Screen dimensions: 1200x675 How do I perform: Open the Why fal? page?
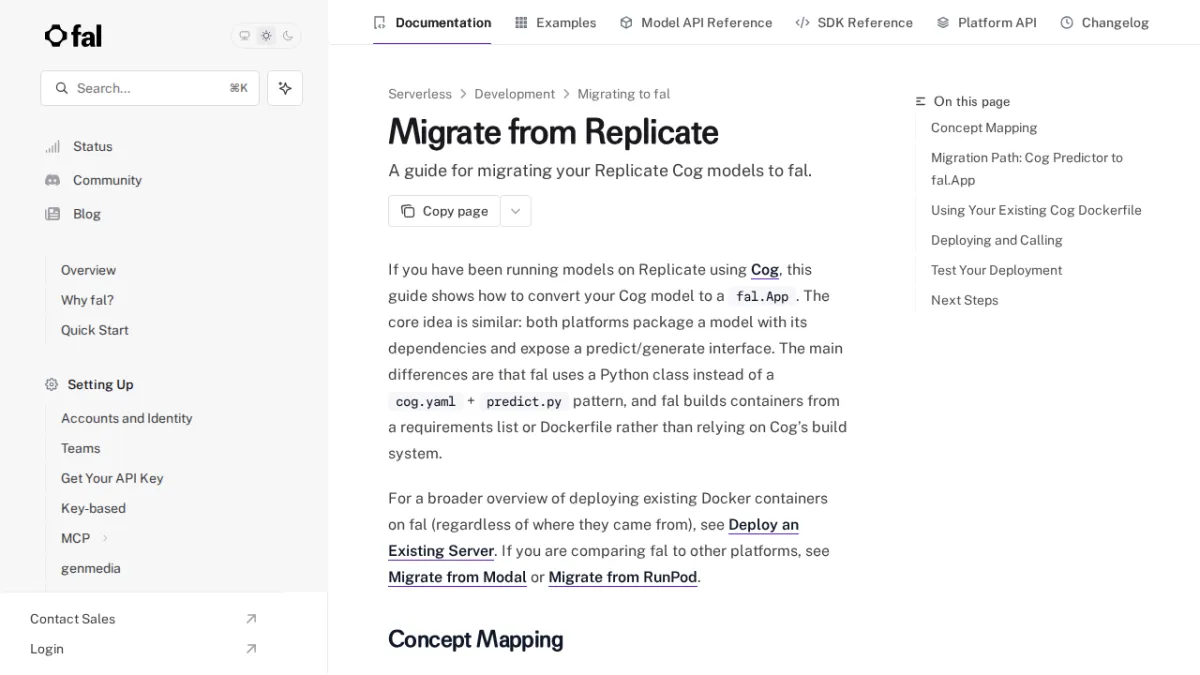coord(87,300)
